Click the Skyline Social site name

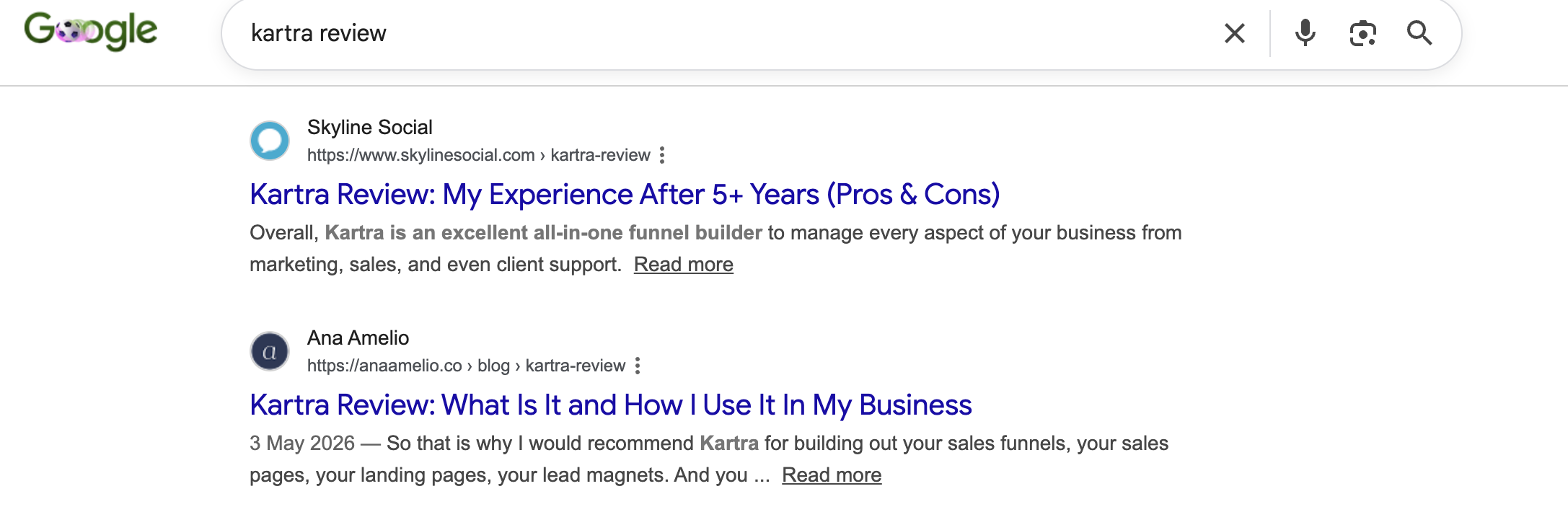pyautogui.click(x=370, y=128)
